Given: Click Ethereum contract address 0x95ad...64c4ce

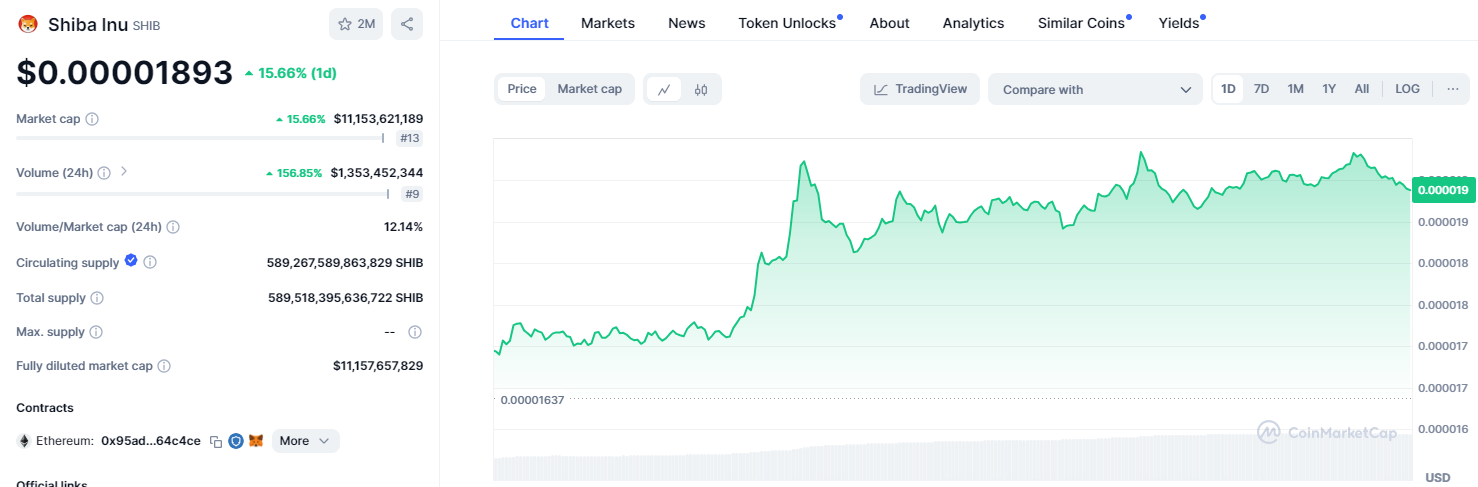Looking at the screenshot, I should click(x=151, y=441).
